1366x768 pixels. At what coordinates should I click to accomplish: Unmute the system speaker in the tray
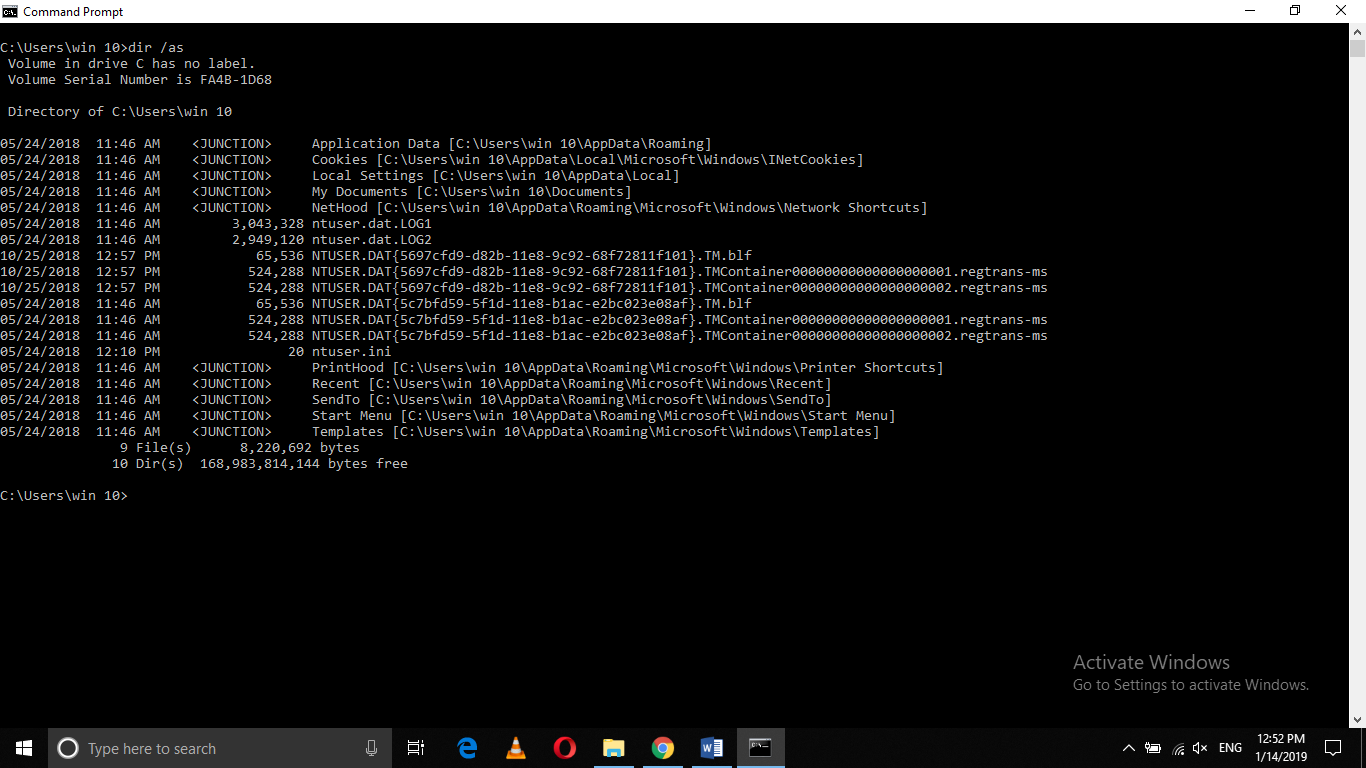(x=1199, y=747)
